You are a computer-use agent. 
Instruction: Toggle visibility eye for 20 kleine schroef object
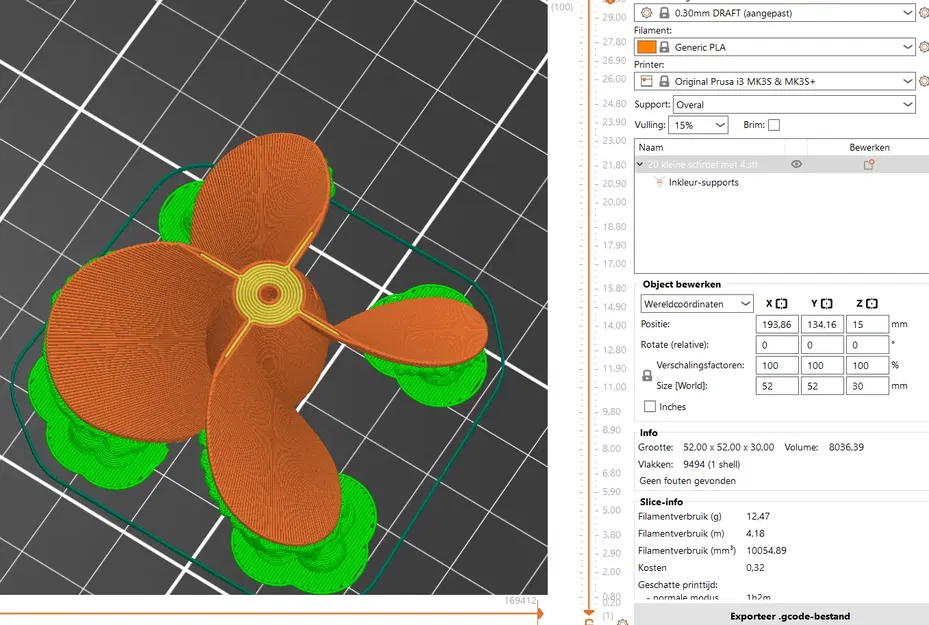click(796, 164)
